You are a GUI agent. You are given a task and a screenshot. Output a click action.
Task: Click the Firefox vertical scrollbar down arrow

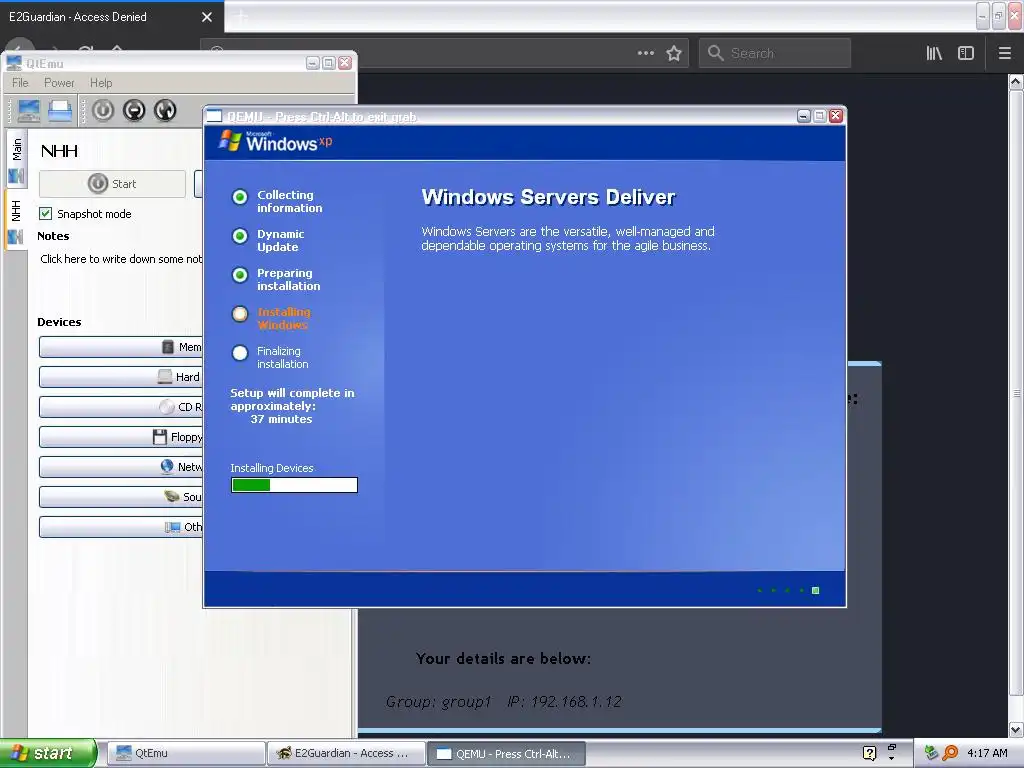1016,729
